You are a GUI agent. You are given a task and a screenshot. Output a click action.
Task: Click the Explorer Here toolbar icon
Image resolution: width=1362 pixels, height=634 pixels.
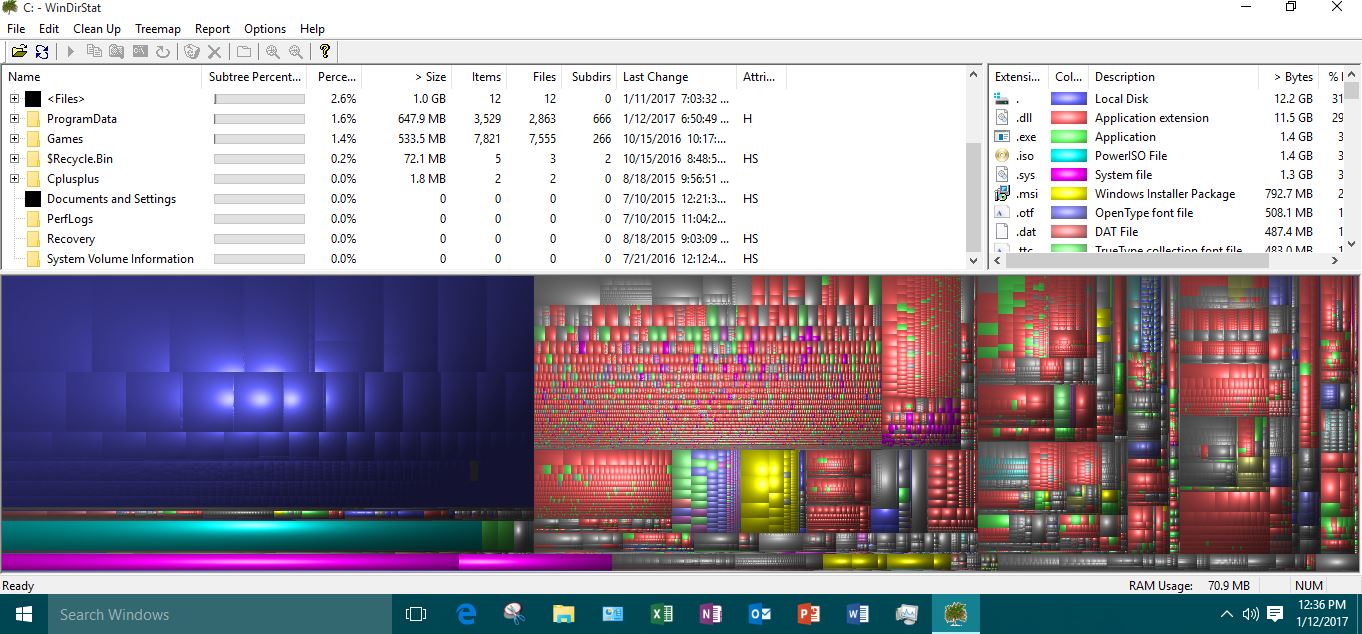tap(117, 51)
